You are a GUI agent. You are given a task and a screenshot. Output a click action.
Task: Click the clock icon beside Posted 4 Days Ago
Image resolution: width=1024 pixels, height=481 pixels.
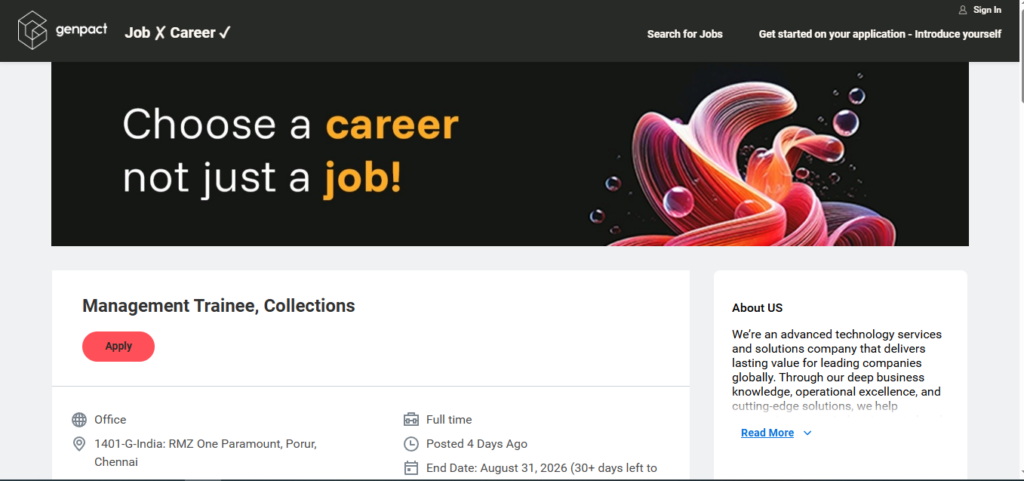click(411, 444)
